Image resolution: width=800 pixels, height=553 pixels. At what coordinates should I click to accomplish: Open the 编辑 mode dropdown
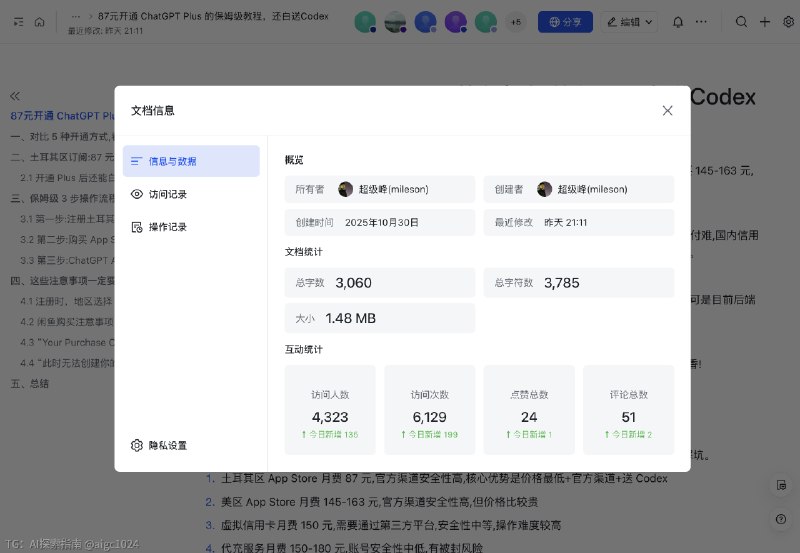[x=629, y=22]
